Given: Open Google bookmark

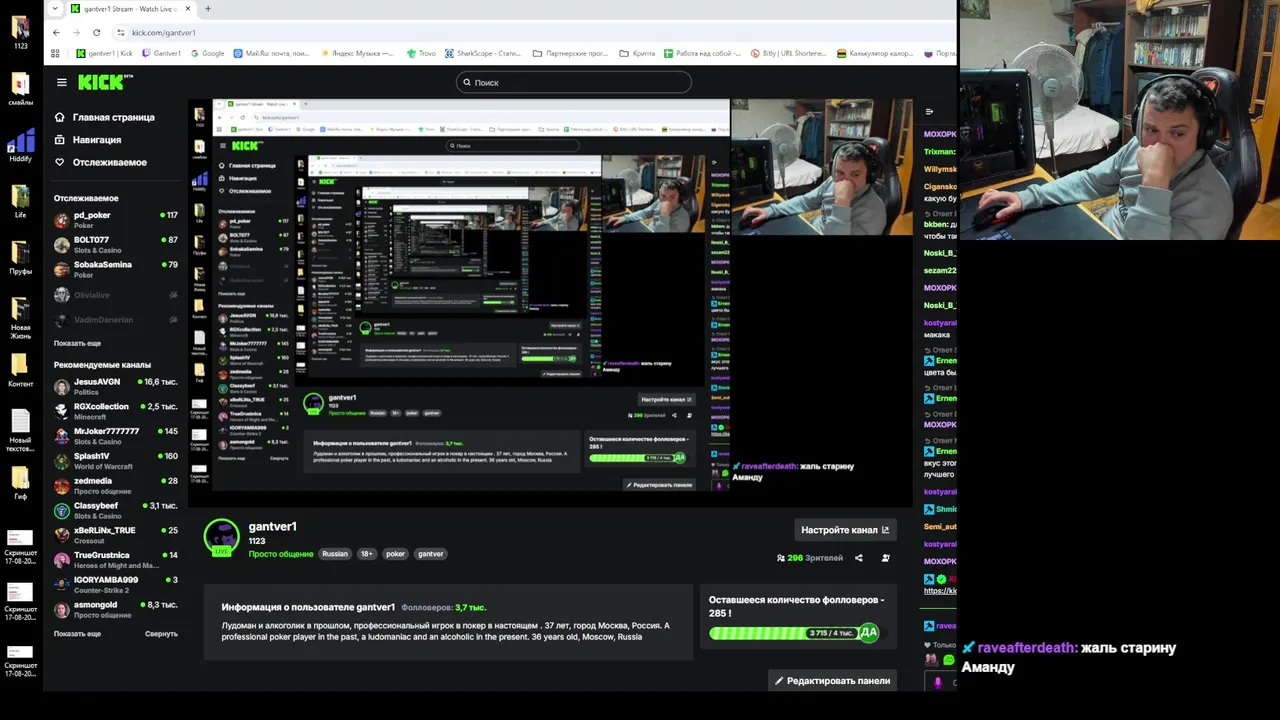Looking at the screenshot, I should pos(207,53).
